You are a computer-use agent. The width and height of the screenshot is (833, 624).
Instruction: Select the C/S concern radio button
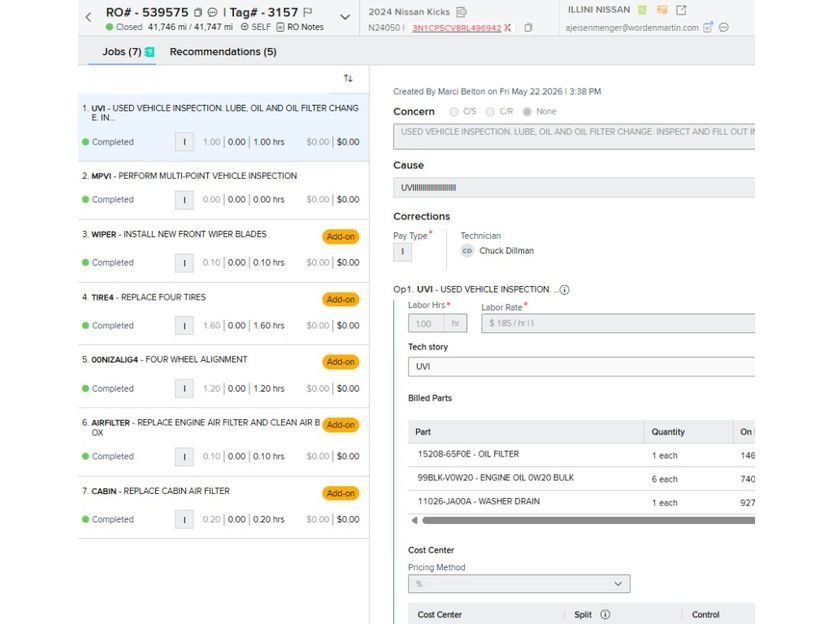point(453,112)
